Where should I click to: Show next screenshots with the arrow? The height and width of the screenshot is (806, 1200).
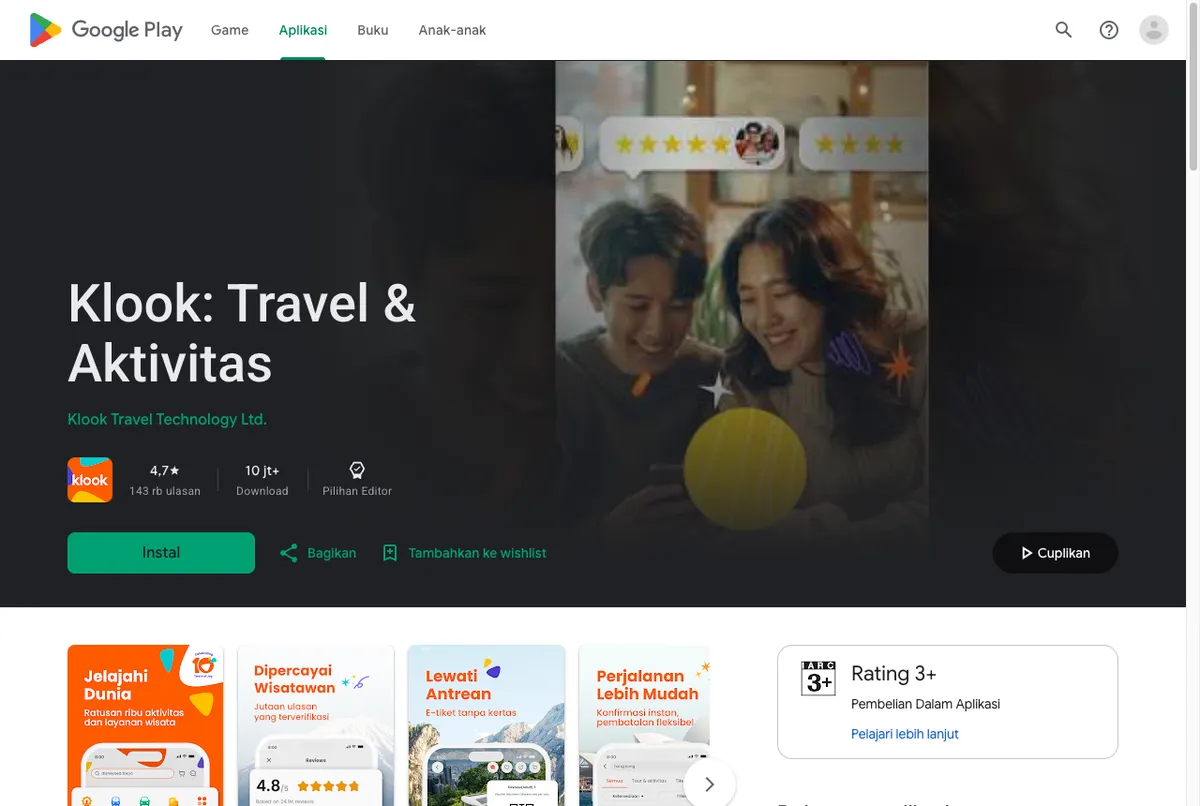(709, 784)
